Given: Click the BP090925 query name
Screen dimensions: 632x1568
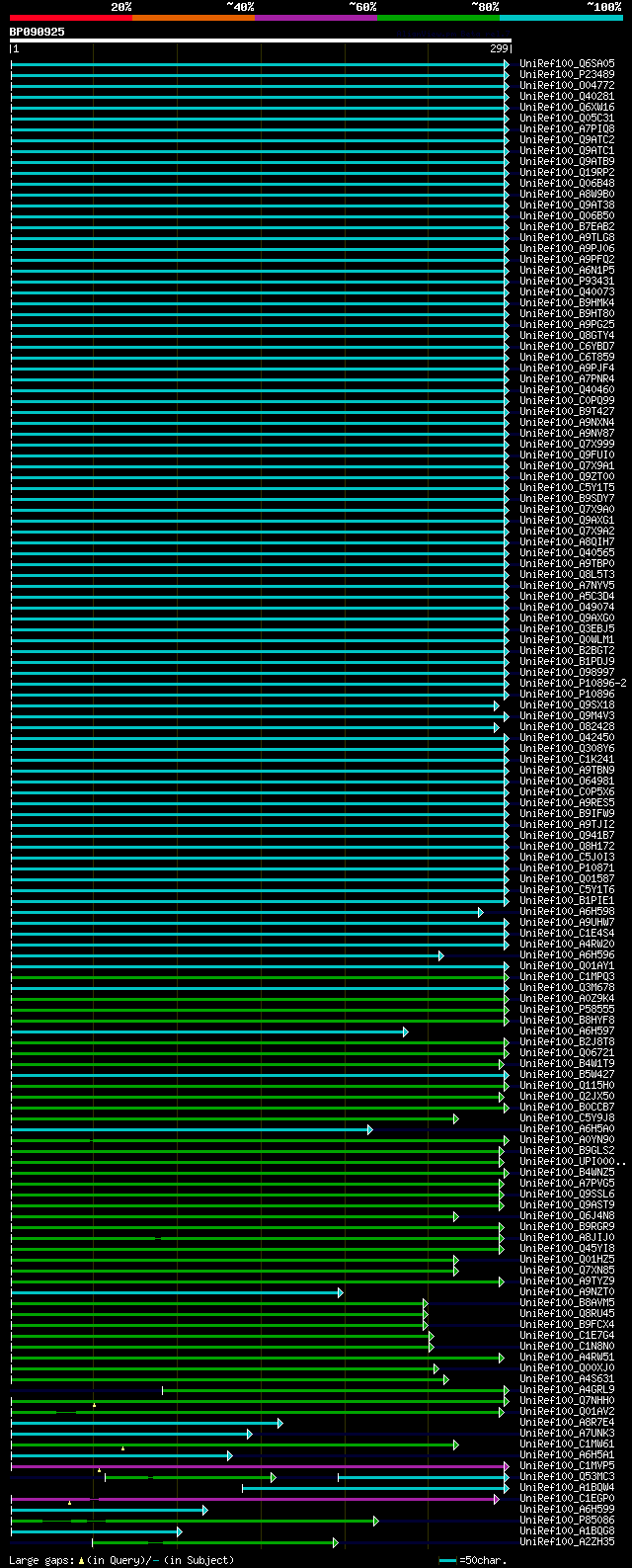Looking at the screenshot, I should tap(38, 32).
